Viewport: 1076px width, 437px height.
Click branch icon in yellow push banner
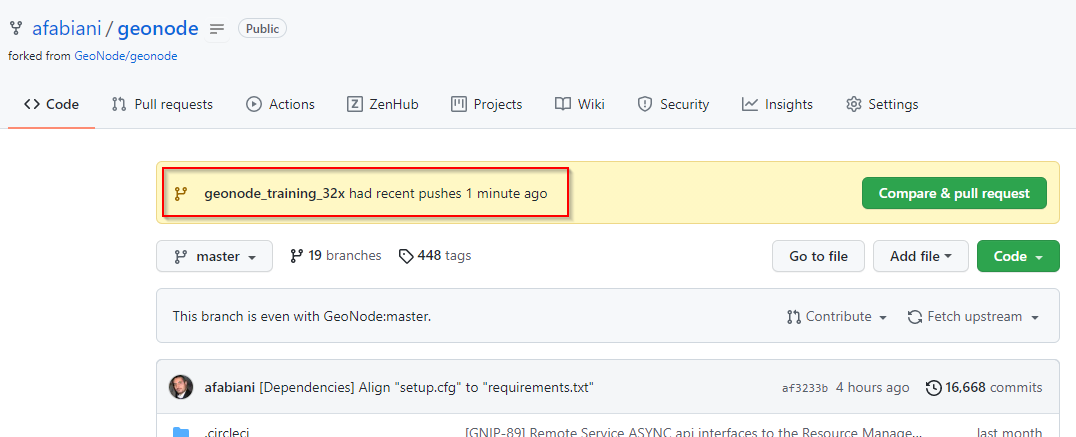180,193
